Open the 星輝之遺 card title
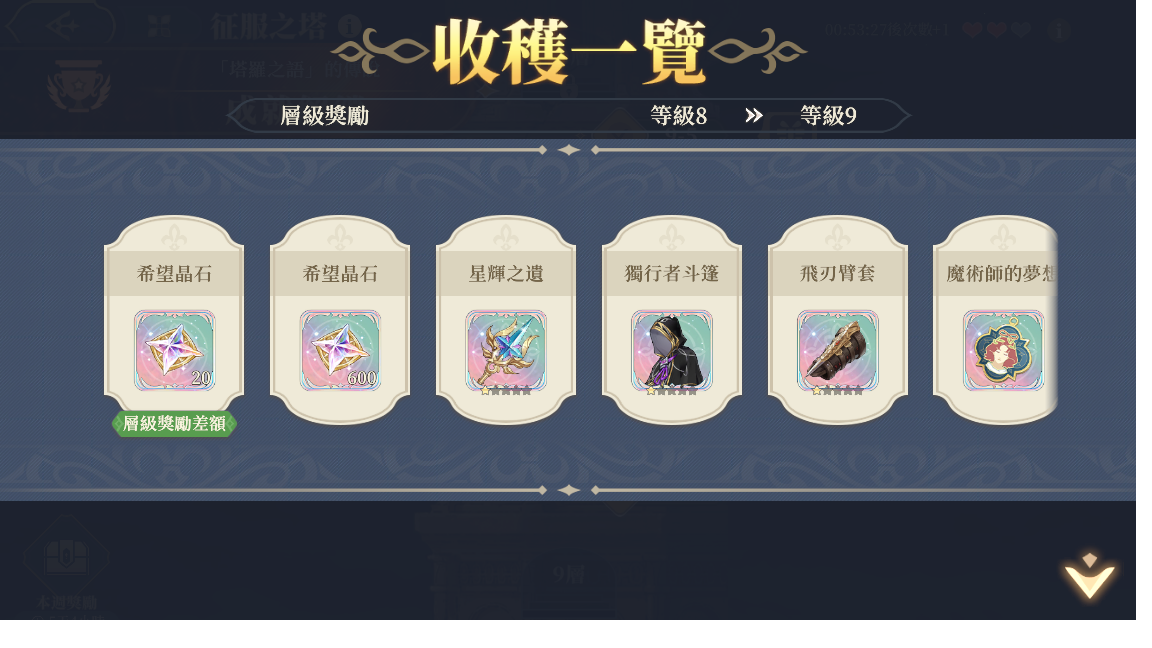The width and height of the screenshot is (1152, 648). pos(506,274)
